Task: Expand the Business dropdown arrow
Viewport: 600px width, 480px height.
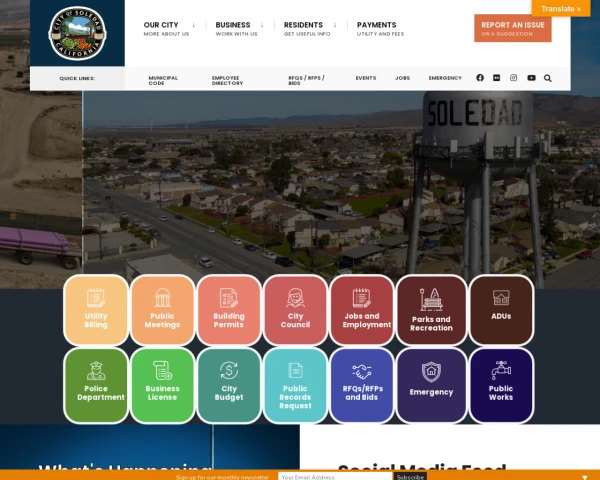Action: point(262,25)
